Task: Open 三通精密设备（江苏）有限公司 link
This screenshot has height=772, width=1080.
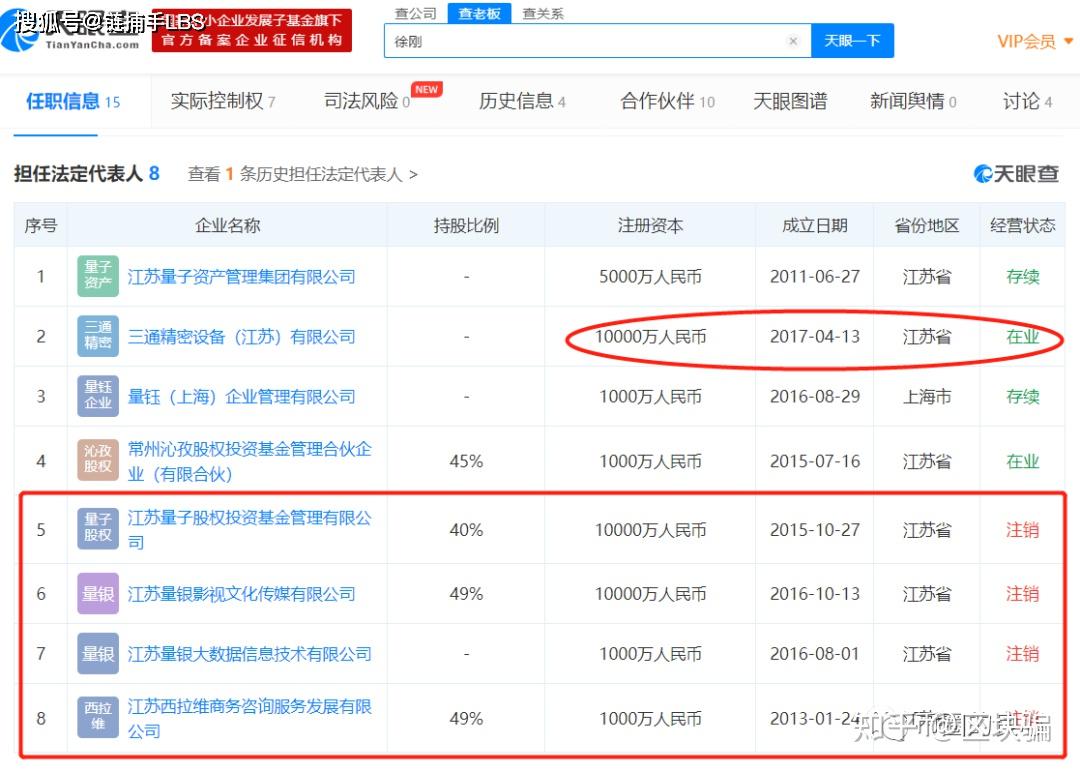Action: (241, 337)
